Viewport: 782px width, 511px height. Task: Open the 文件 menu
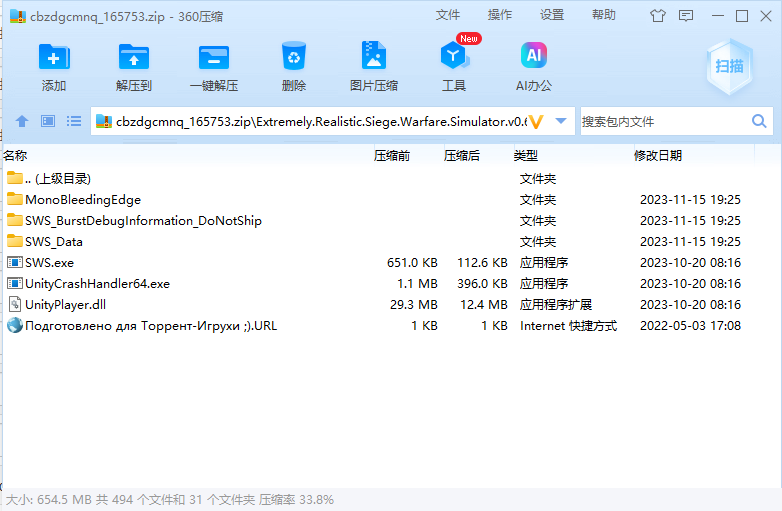(448, 15)
